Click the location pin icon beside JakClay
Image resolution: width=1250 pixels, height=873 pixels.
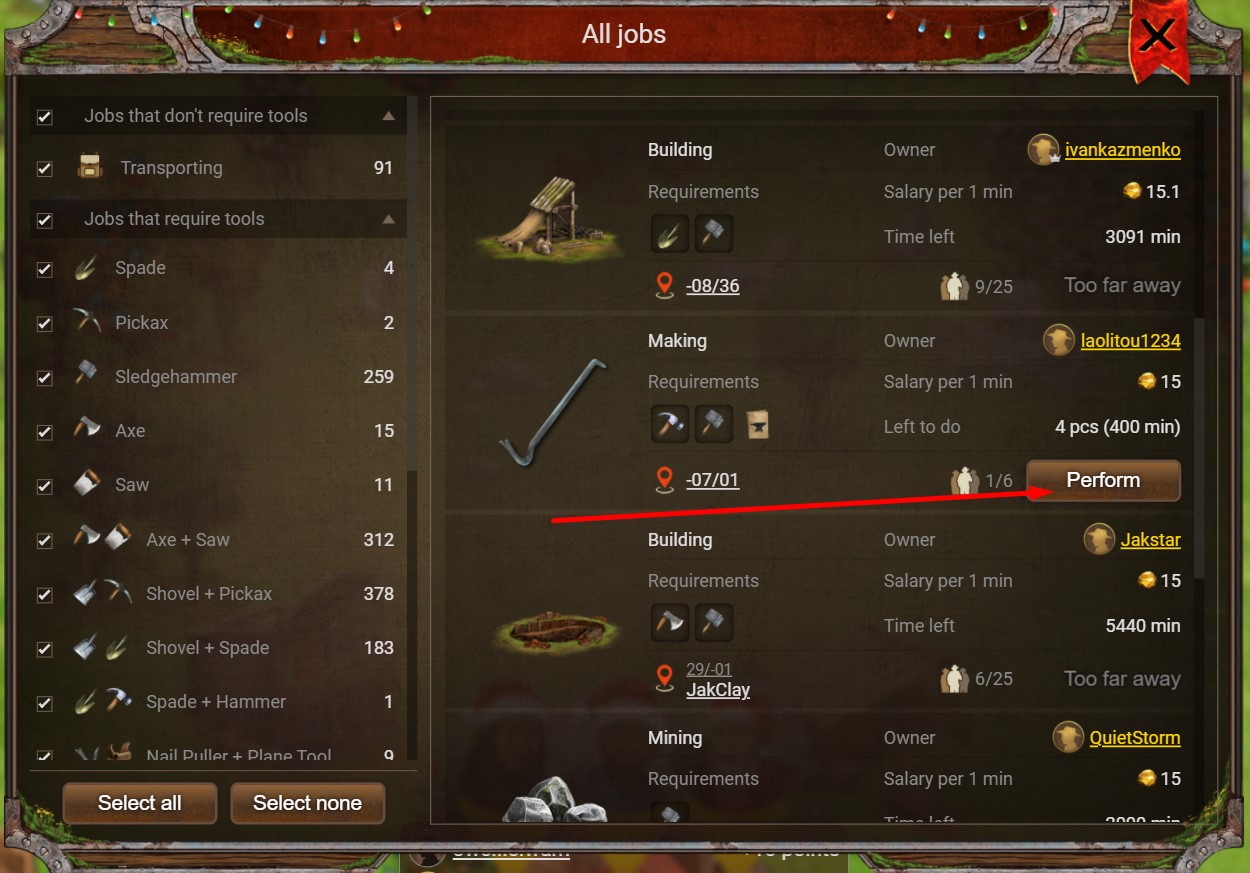click(665, 679)
